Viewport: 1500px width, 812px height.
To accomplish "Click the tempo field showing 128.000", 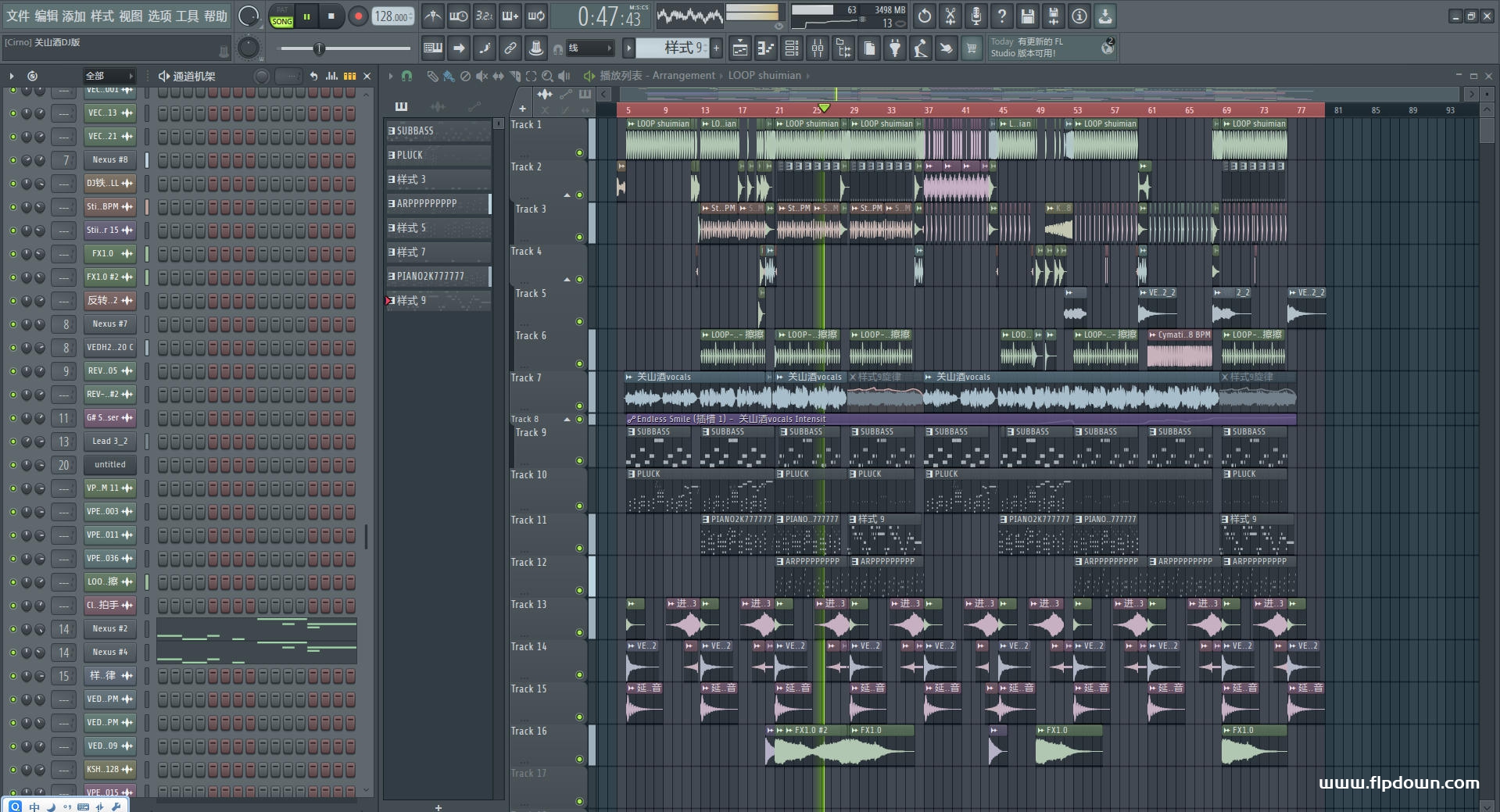I will pyautogui.click(x=392, y=16).
